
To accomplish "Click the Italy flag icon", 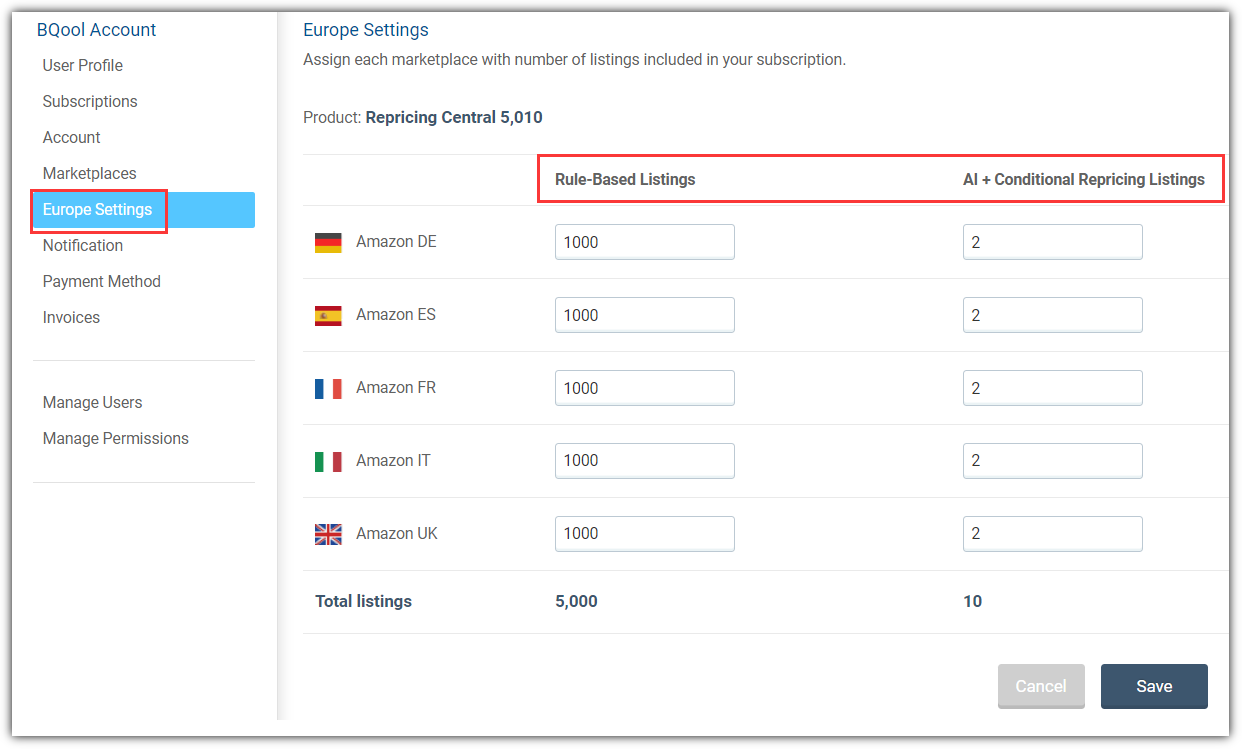I will coord(328,461).
